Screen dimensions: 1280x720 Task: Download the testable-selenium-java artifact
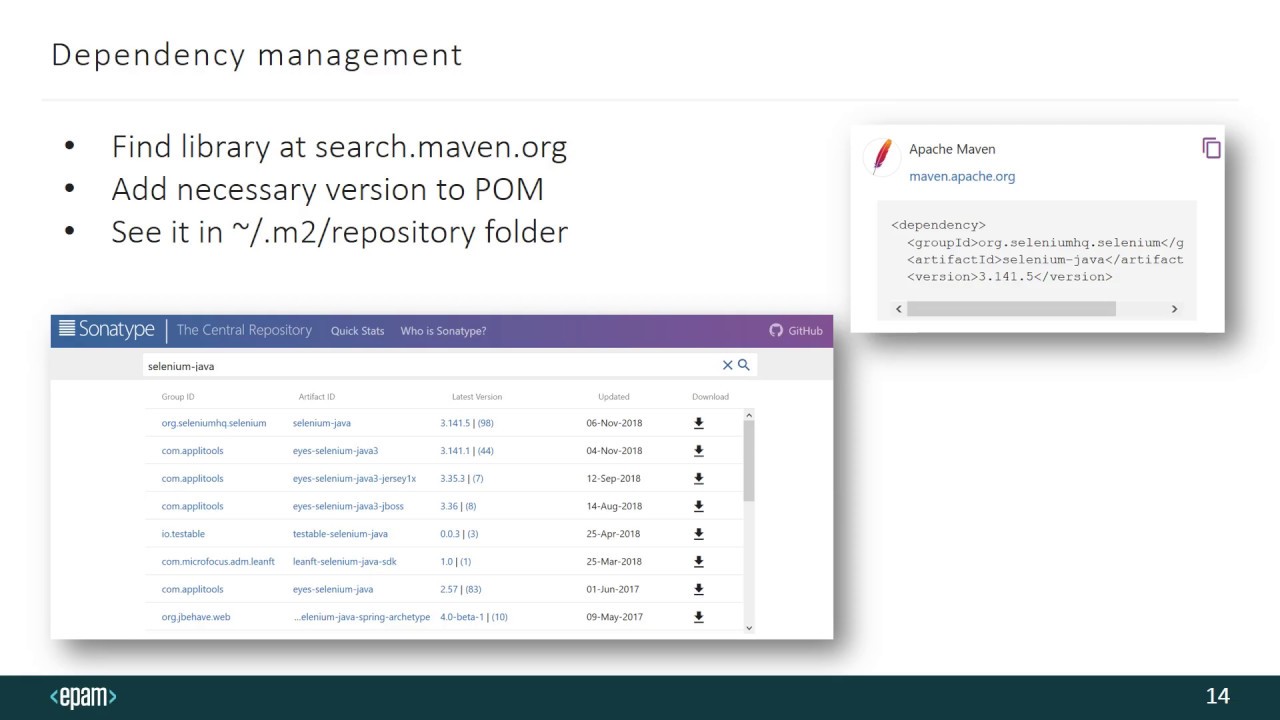[698, 534]
